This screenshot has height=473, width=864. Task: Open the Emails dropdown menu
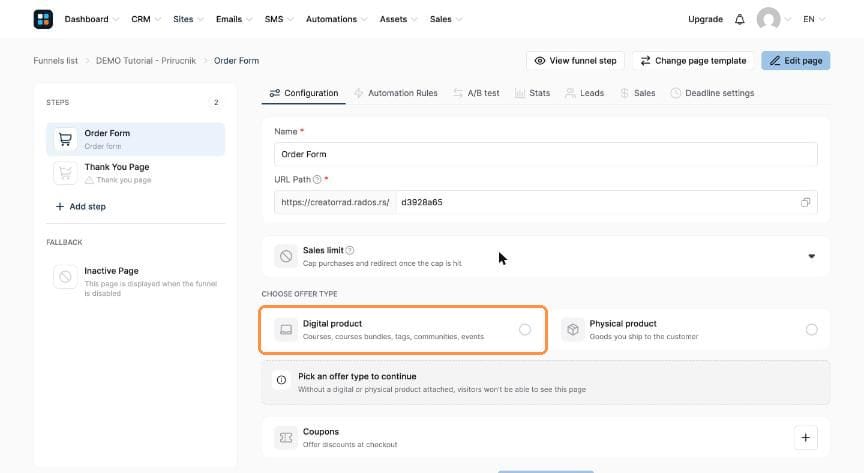234,19
